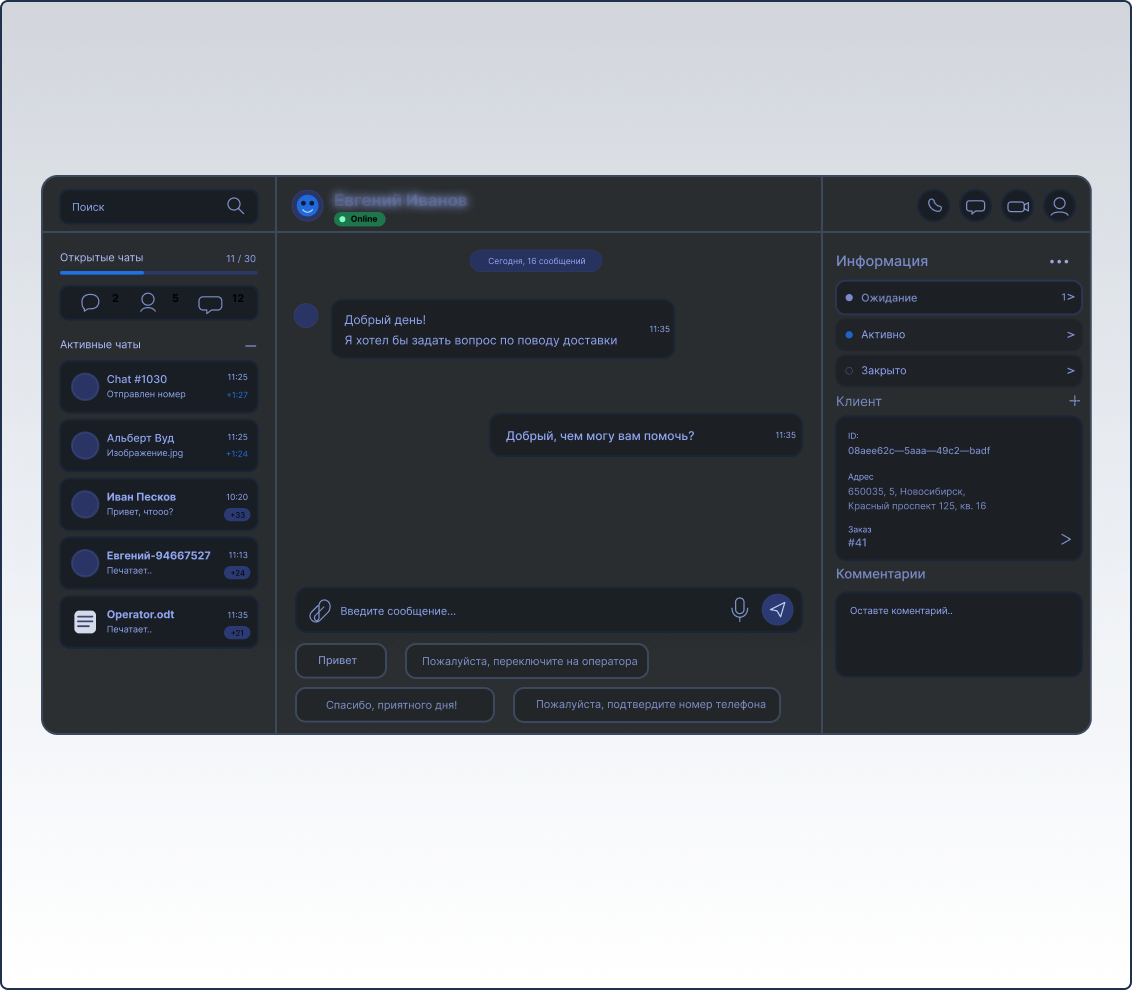Click the search magnifier icon
Image resolution: width=1132 pixels, height=990 pixels.
(236, 206)
